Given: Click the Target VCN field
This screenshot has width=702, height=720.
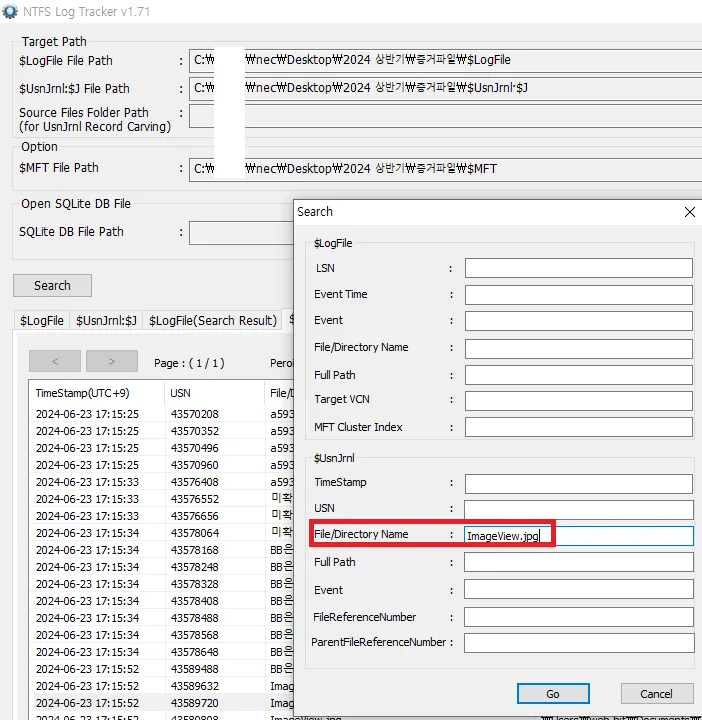Looking at the screenshot, I should click(x=578, y=400).
